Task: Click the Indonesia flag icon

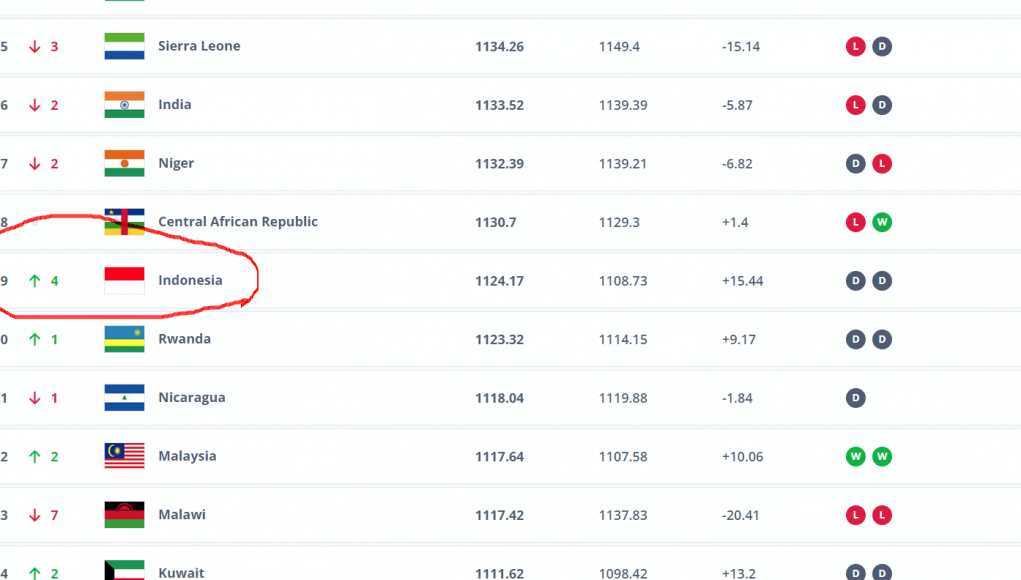Action: click(x=124, y=281)
